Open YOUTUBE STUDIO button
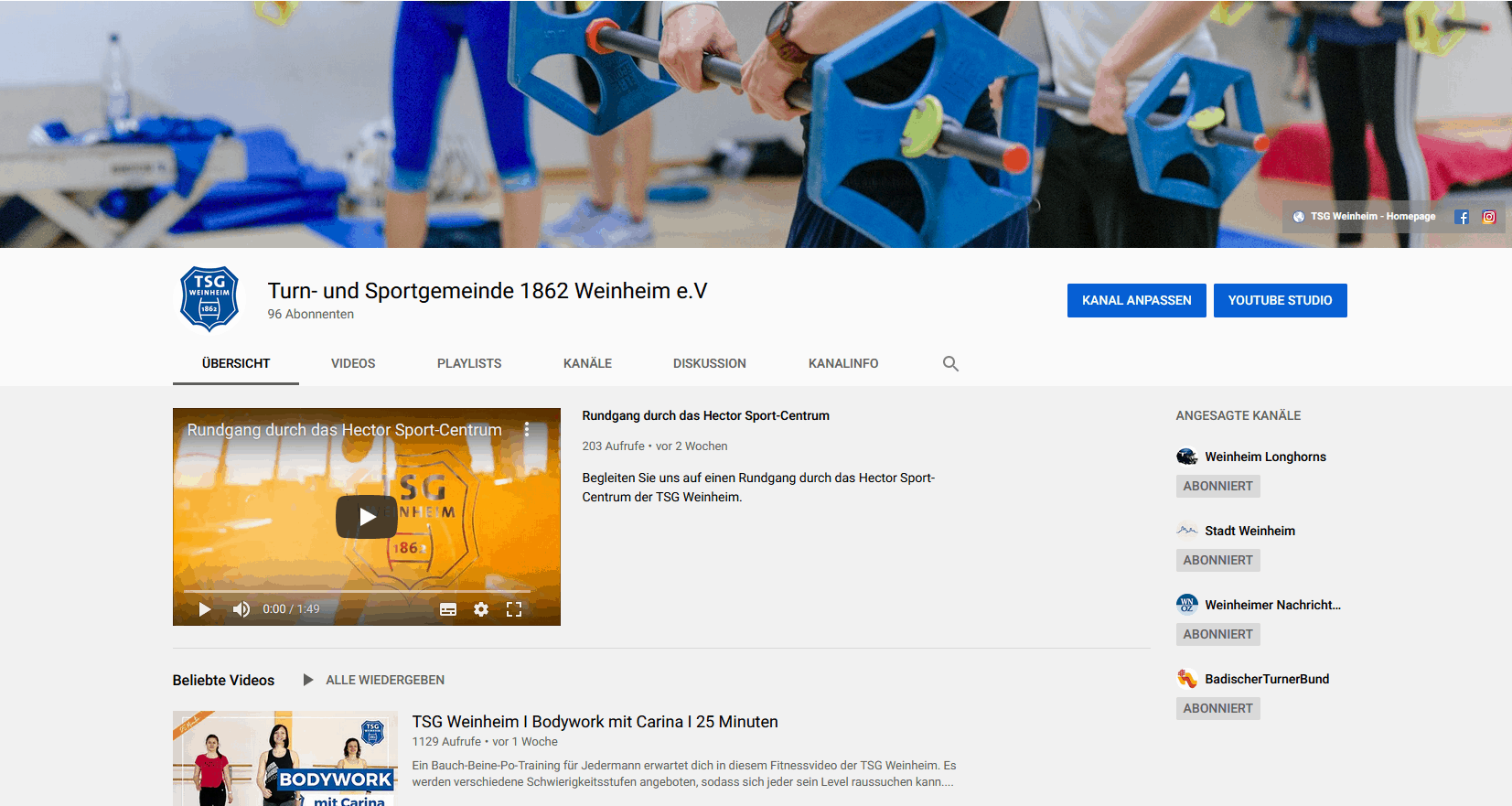This screenshot has height=806, width=1512. point(1281,300)
